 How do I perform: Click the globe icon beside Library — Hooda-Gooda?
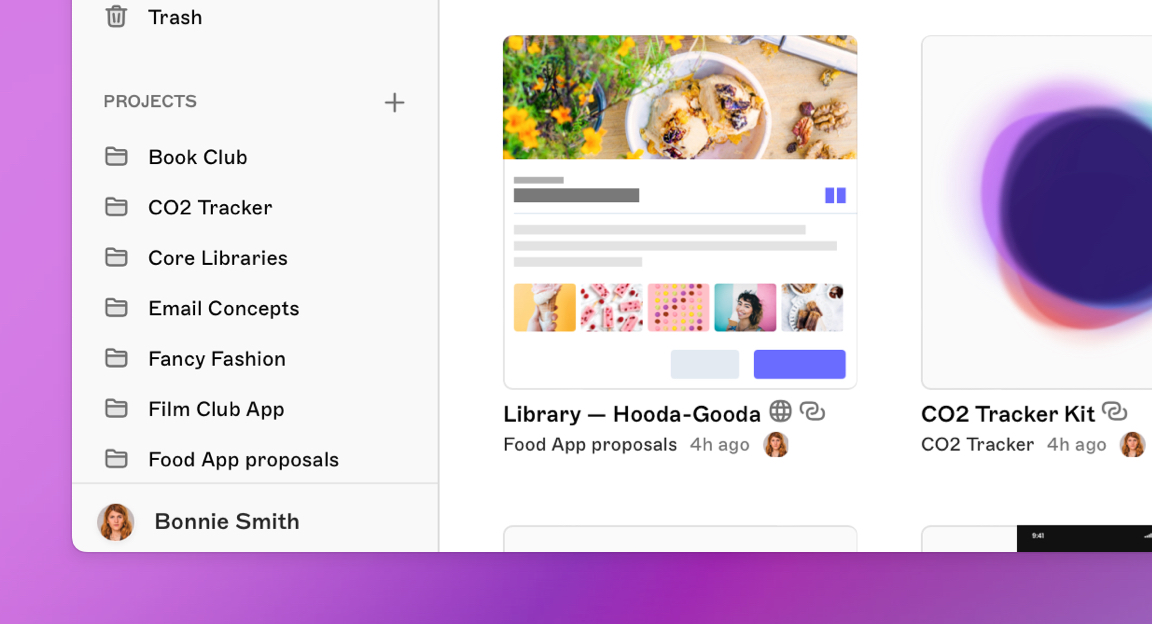coord(780,411)
